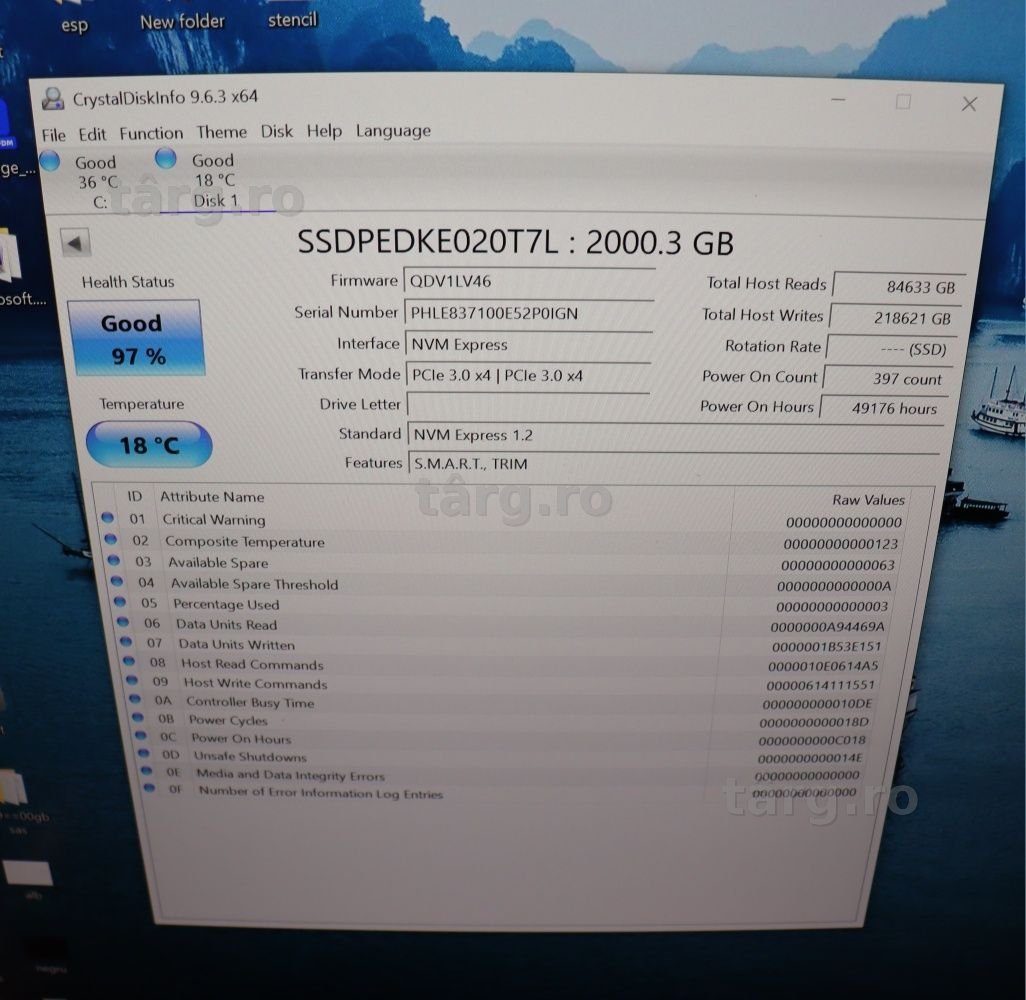Click the ID column header
Screen dimensions: 1026x1000
pos(135,496)
